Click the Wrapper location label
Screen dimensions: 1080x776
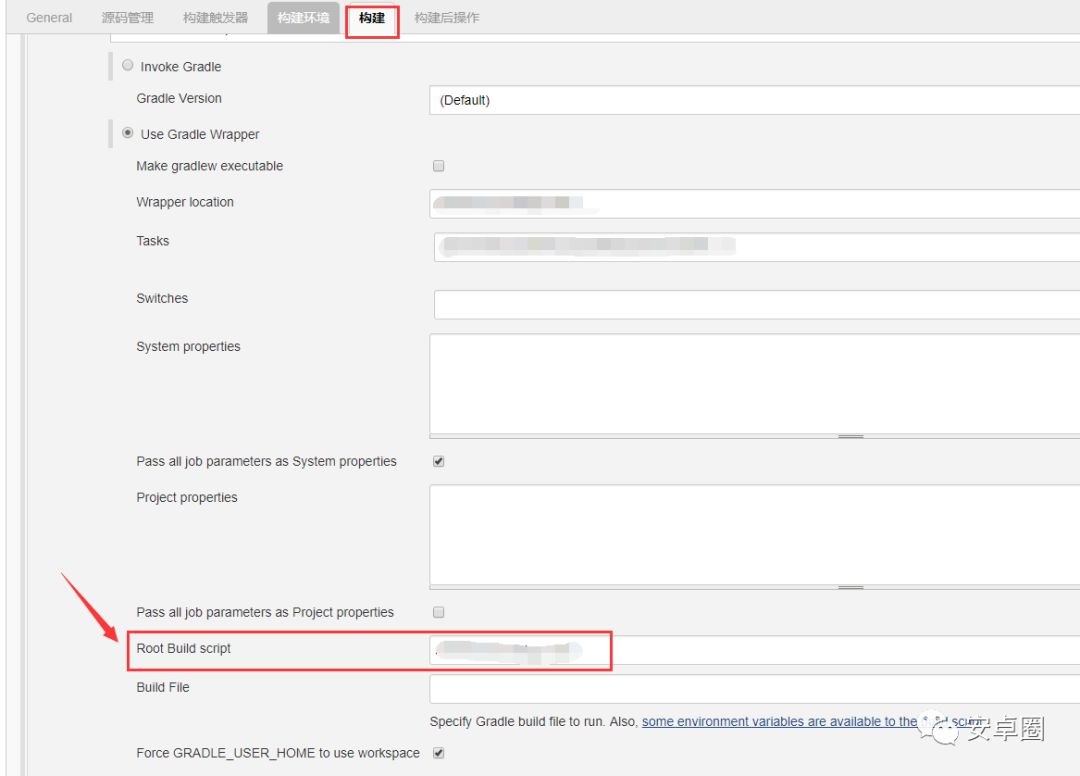[185, 202]
